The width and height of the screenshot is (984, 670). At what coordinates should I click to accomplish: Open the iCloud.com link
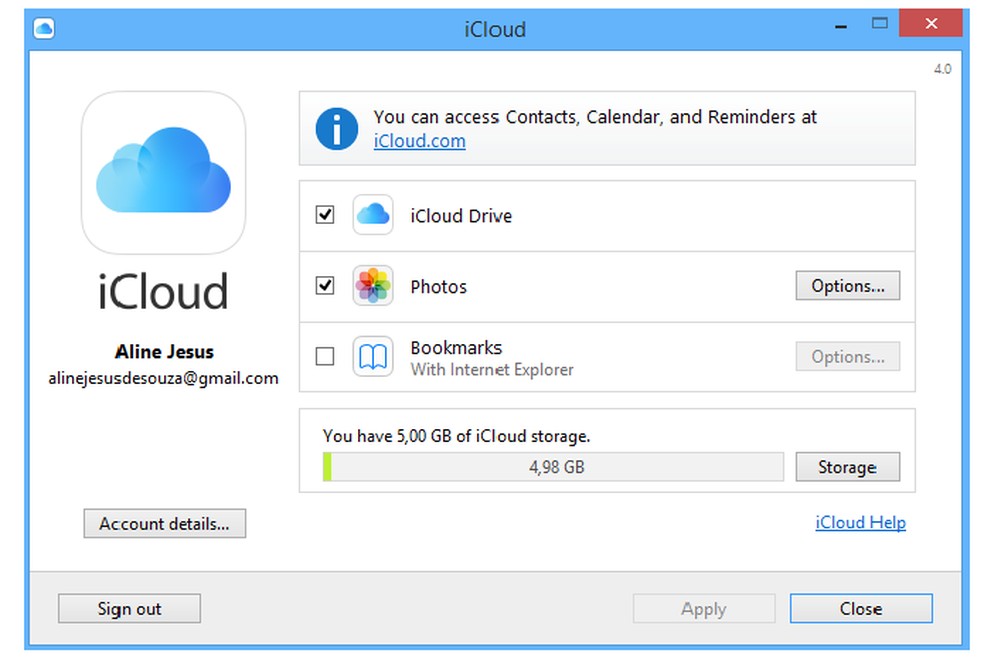(x=419, y=141)
